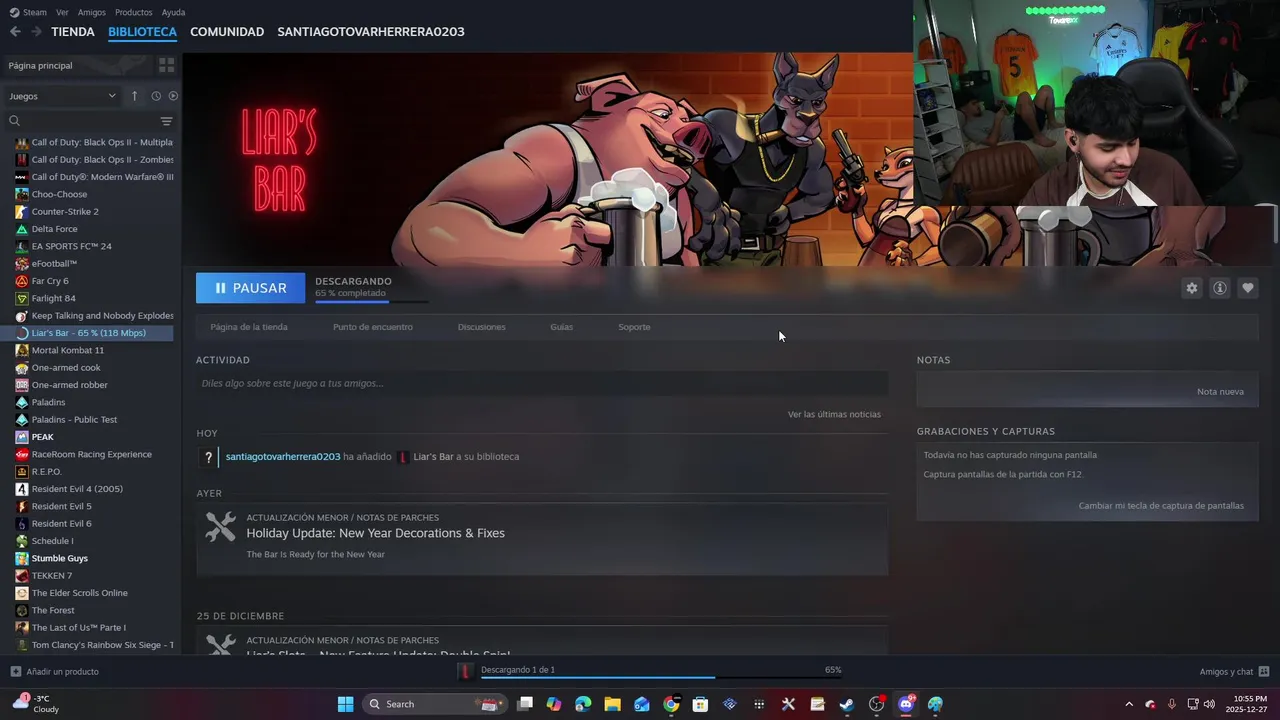Click Añadir un producto
The height and width of the screenshot is (720, 1280).
54,672
